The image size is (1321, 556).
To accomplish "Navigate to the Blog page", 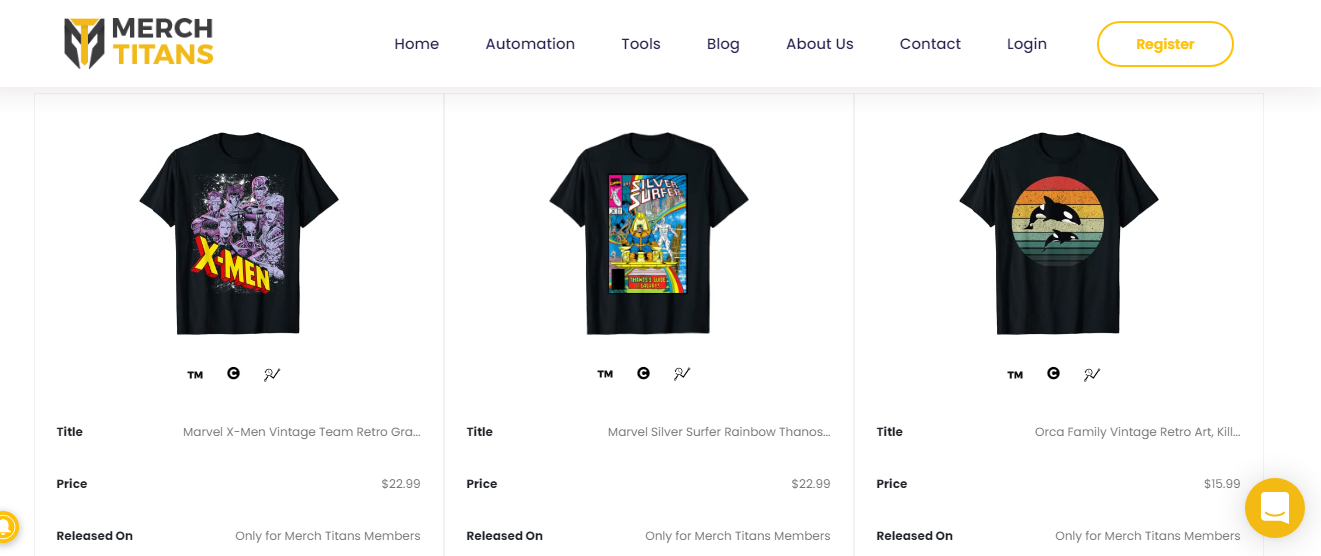I will [x=723, y=44].
